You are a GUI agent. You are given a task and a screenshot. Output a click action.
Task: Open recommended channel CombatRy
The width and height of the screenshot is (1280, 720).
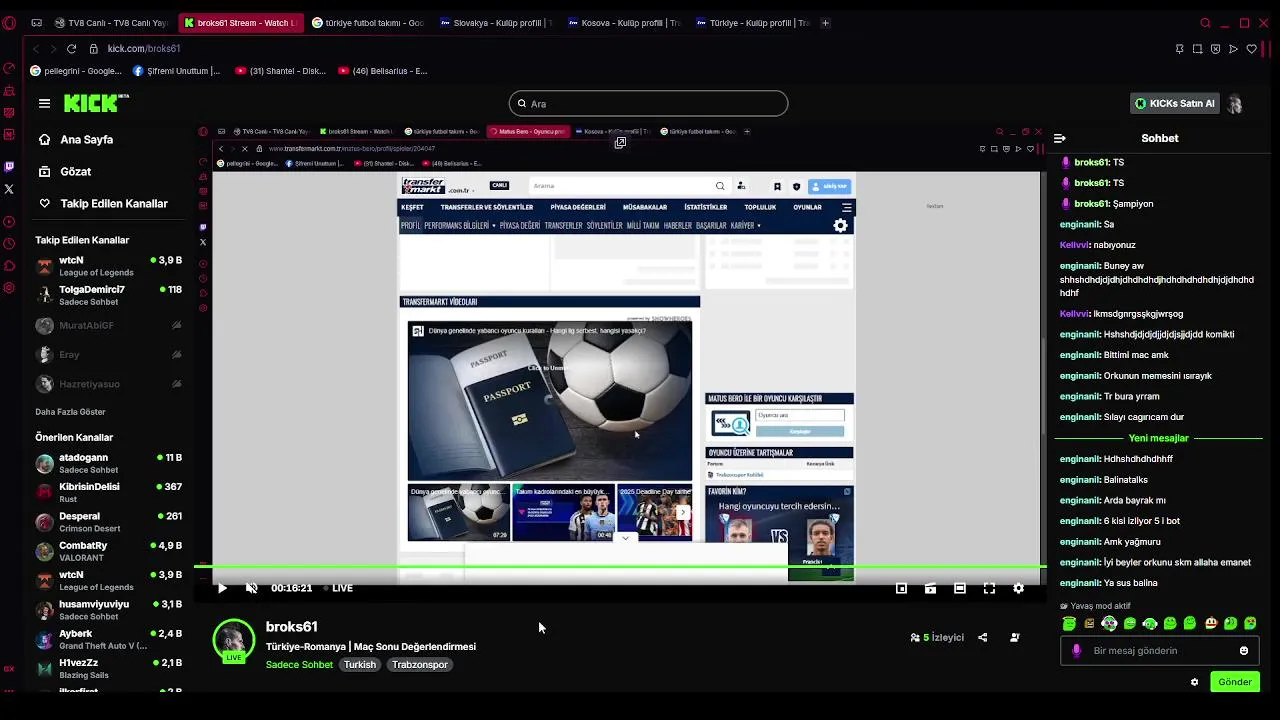click(108, 551)
